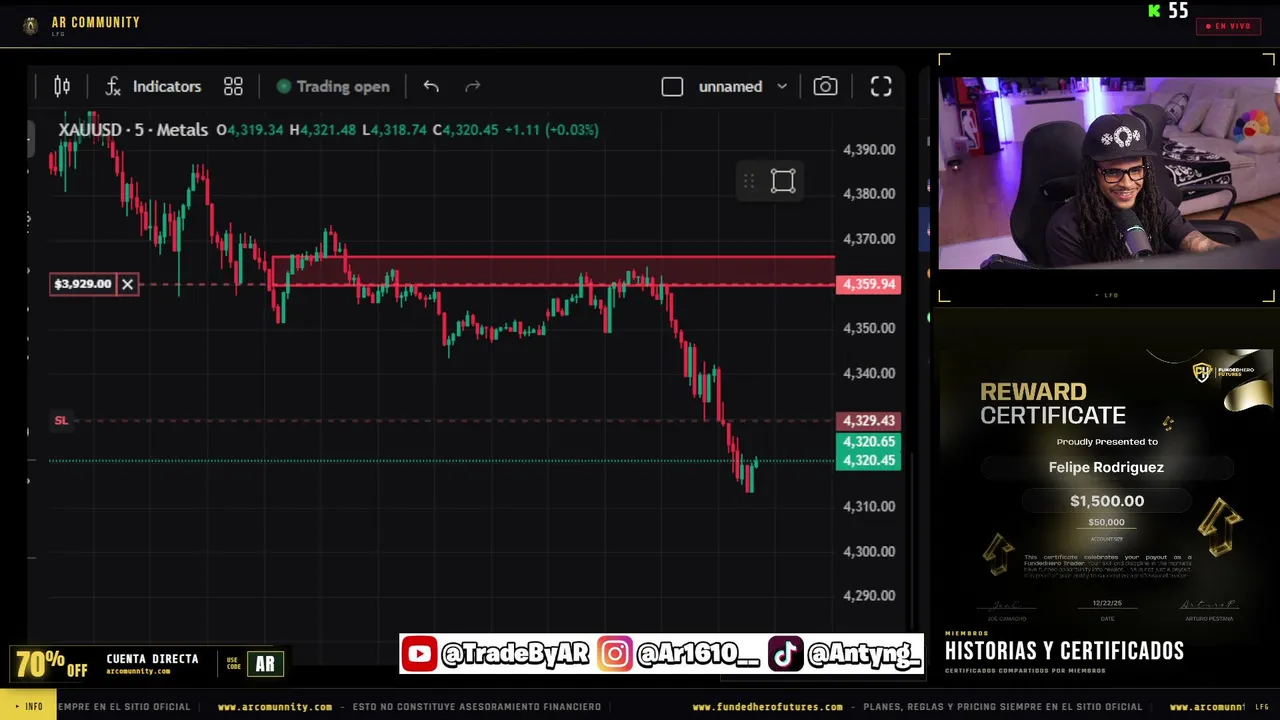
Task: Click the 70% OFF banner
Action: [52, 664]
